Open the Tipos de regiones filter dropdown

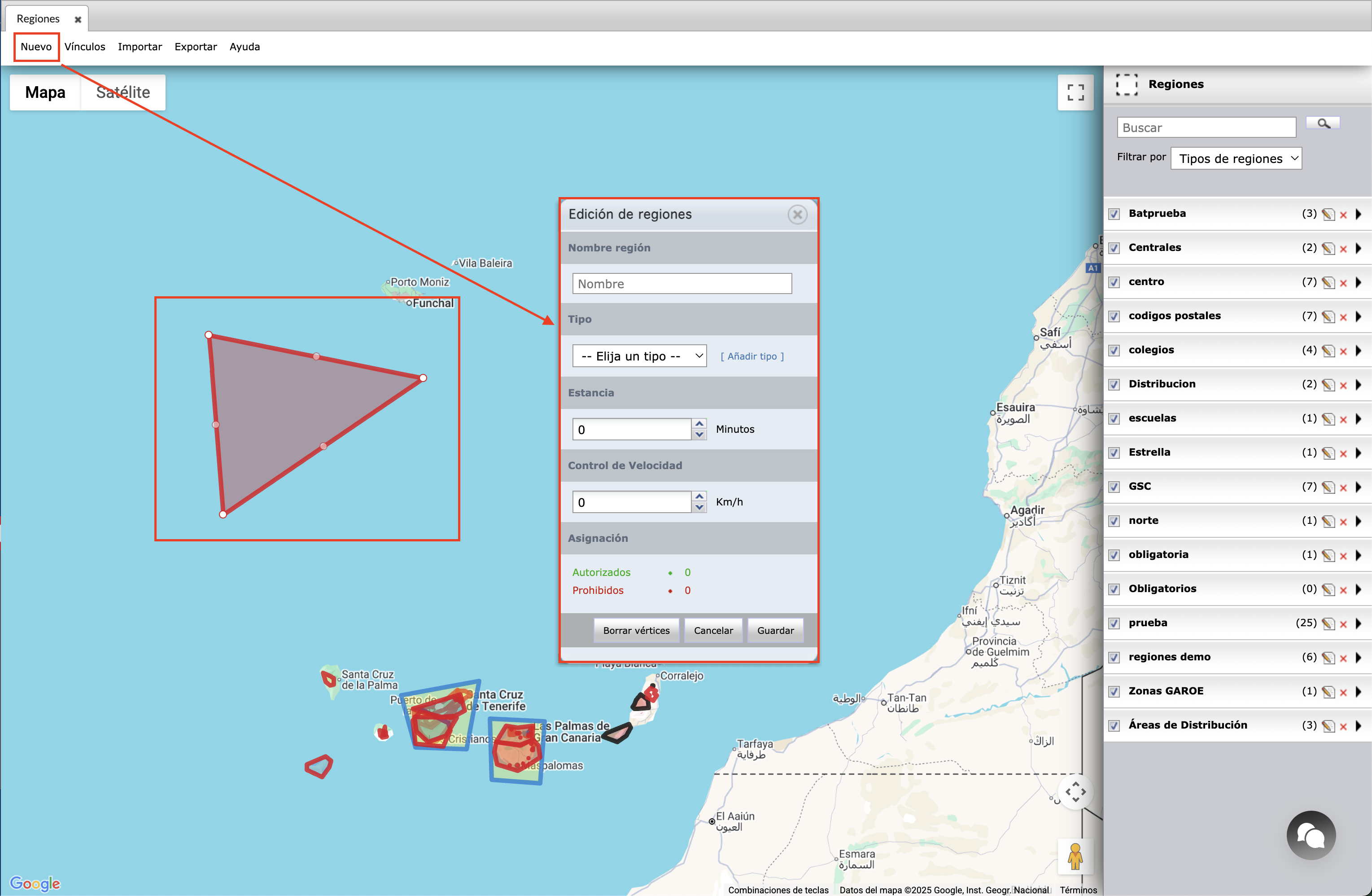[1236, 158]
